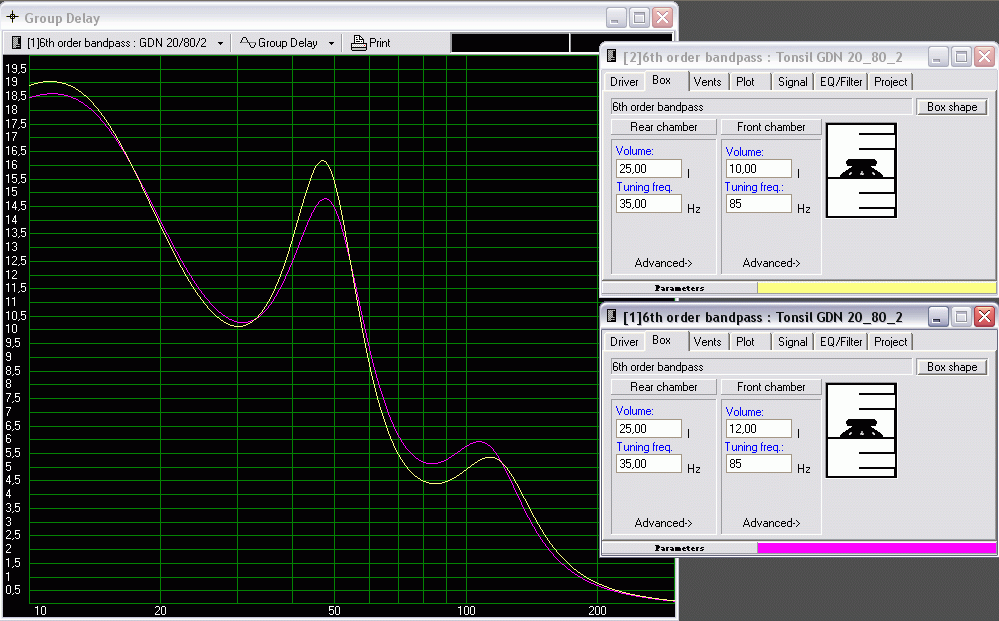The width and height of the screenshot is (999, 621).
Task: Open the EQ/Filter tab in window [1]
Action: click(x=841, y=342)
